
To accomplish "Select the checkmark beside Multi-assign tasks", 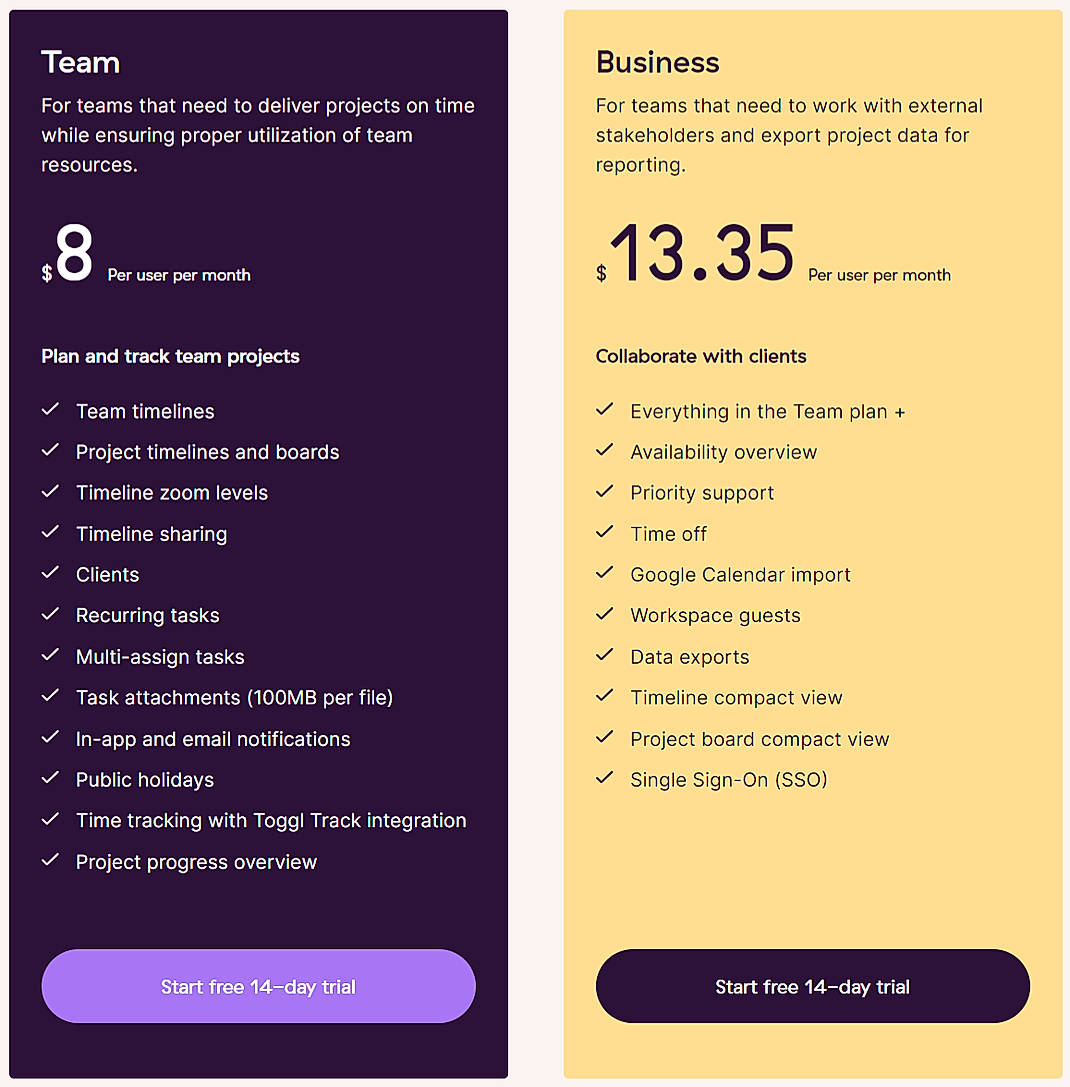I will point(51,656).
